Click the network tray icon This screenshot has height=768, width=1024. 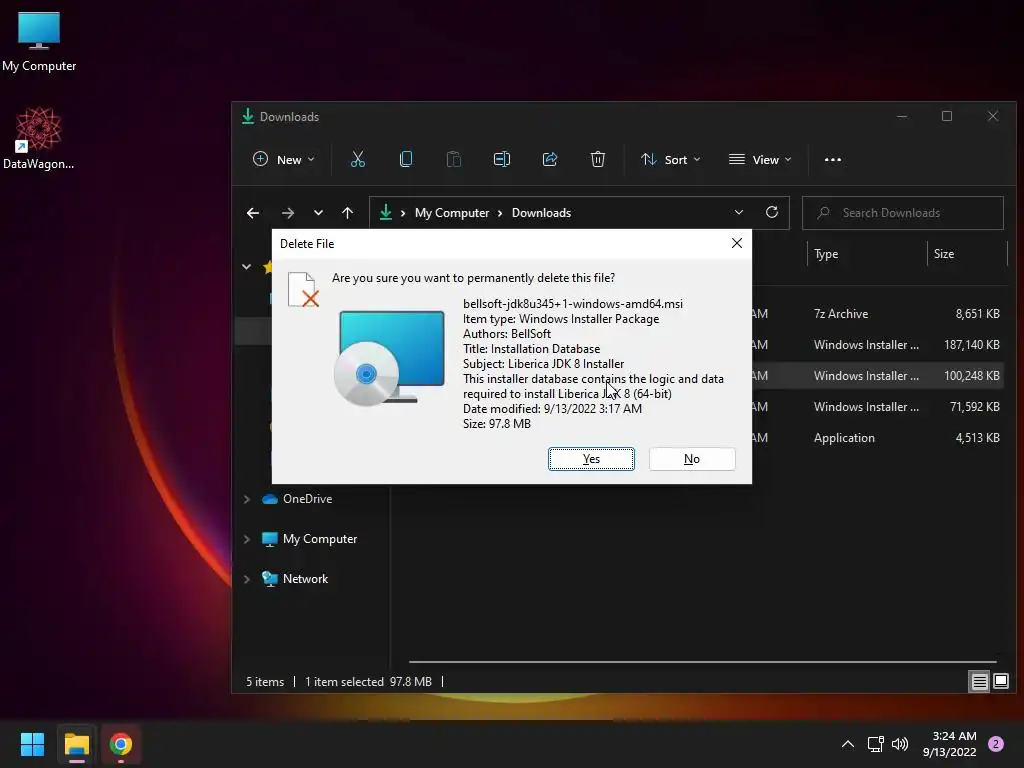[876, 744]
